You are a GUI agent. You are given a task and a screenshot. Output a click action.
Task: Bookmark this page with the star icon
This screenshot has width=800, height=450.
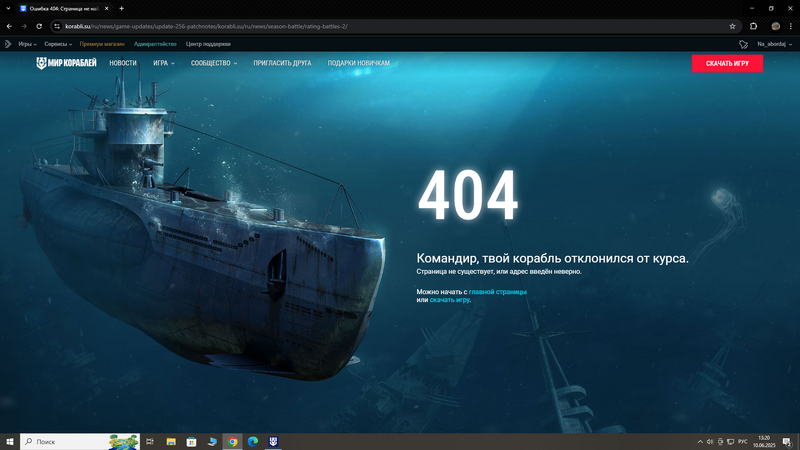coord(732,26)
